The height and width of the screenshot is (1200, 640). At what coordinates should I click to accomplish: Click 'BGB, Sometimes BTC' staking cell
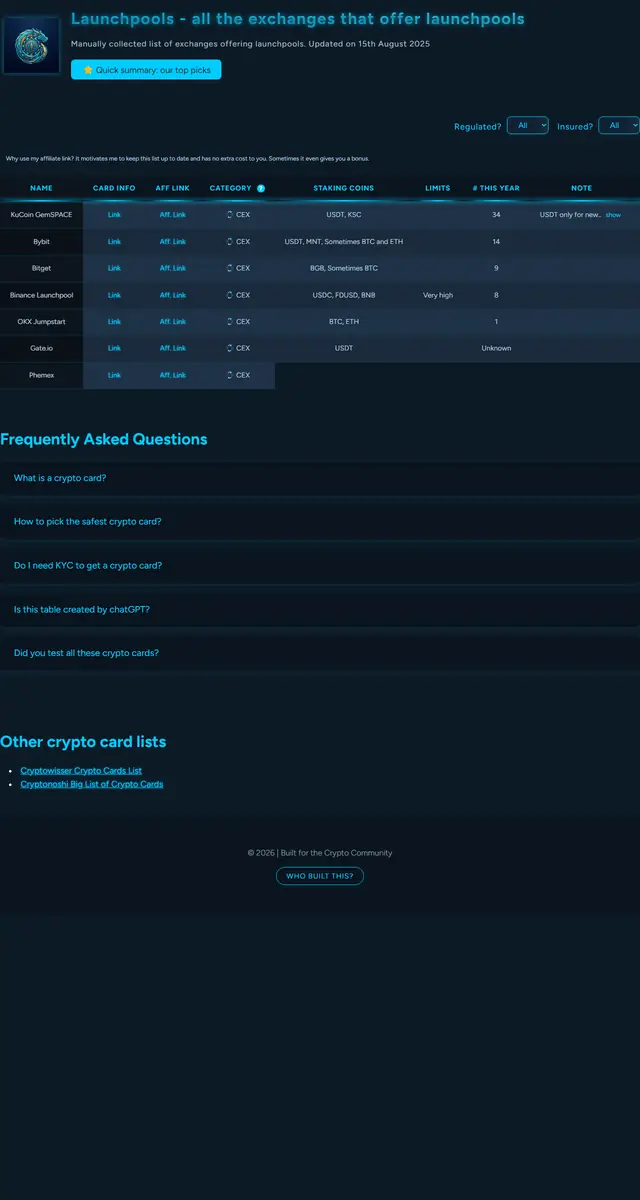(x=343, y=268)
